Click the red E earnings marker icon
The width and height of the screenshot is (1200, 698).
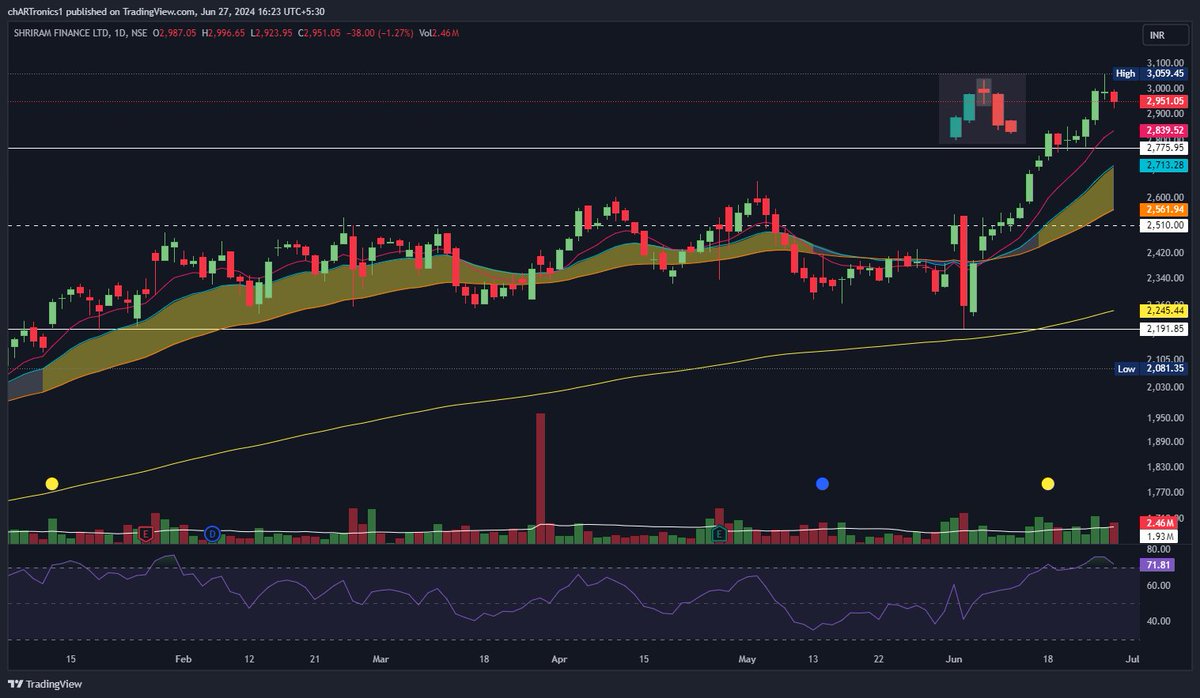click(144, 532)
